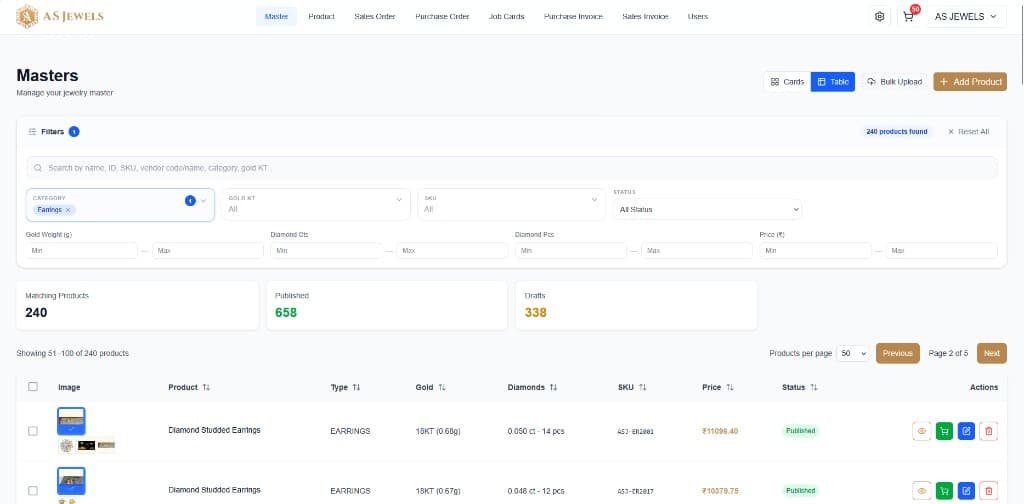Click Published status badge of ASJ-ER2001
This screenshot has width=1024, height=504.
pos(800,431)
